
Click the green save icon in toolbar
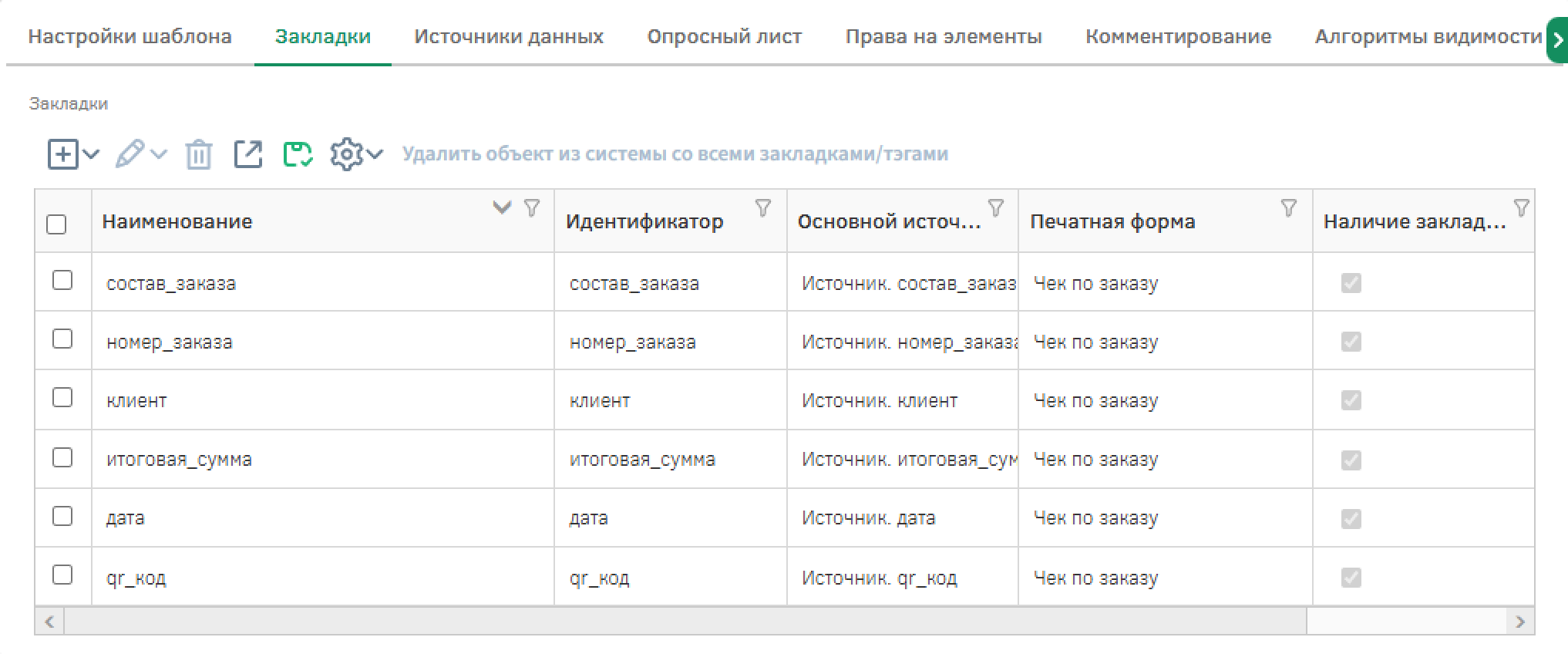[x=298, y=154]
